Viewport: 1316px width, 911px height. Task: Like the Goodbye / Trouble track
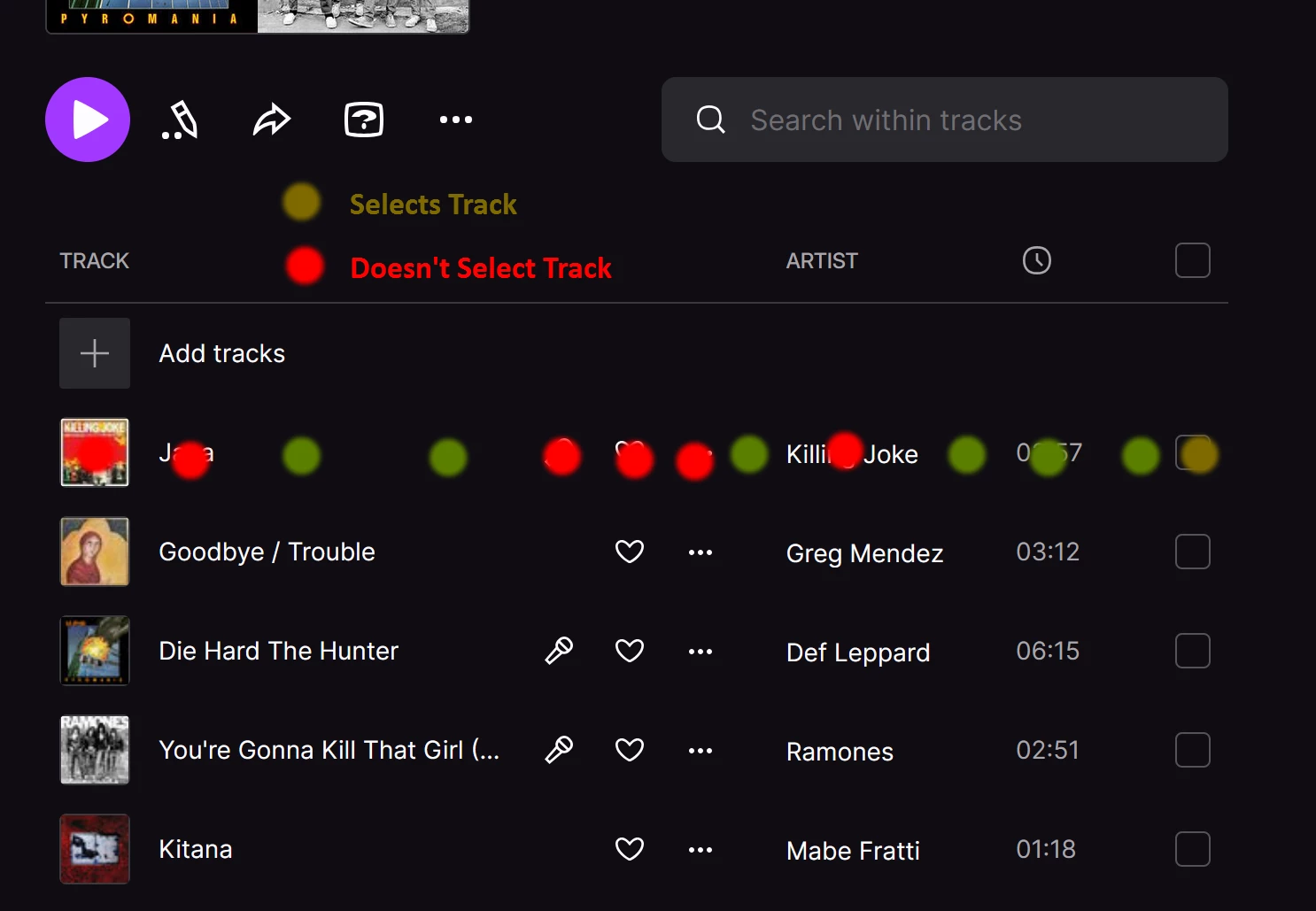[630, 552]
